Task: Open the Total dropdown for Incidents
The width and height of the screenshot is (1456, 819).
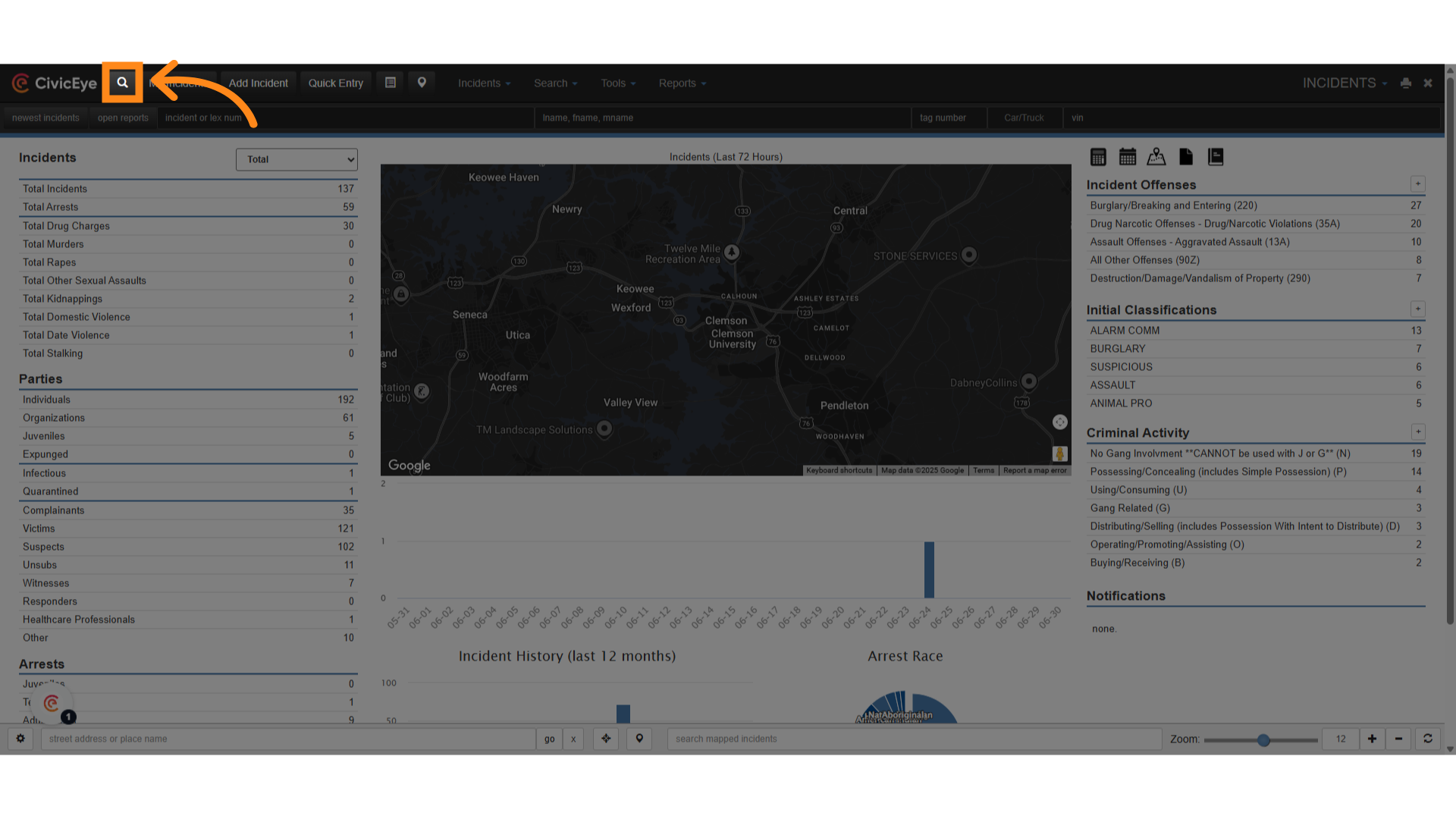Action: [297, 159]
